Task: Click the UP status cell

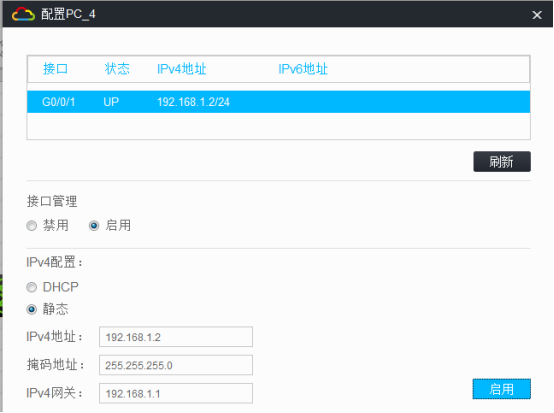Action: click(111, 102)
